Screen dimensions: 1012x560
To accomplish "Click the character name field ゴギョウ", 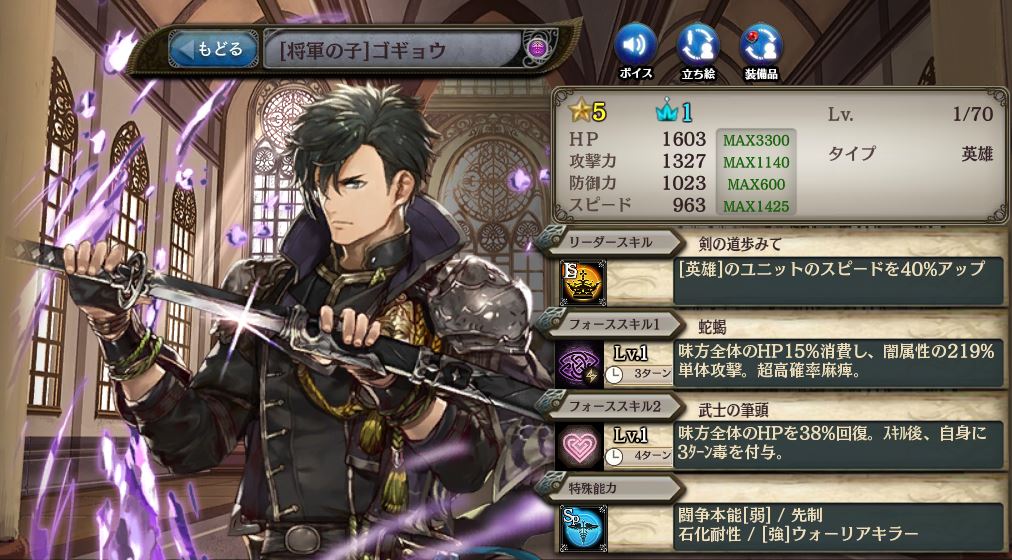I will tap(392, 49).
